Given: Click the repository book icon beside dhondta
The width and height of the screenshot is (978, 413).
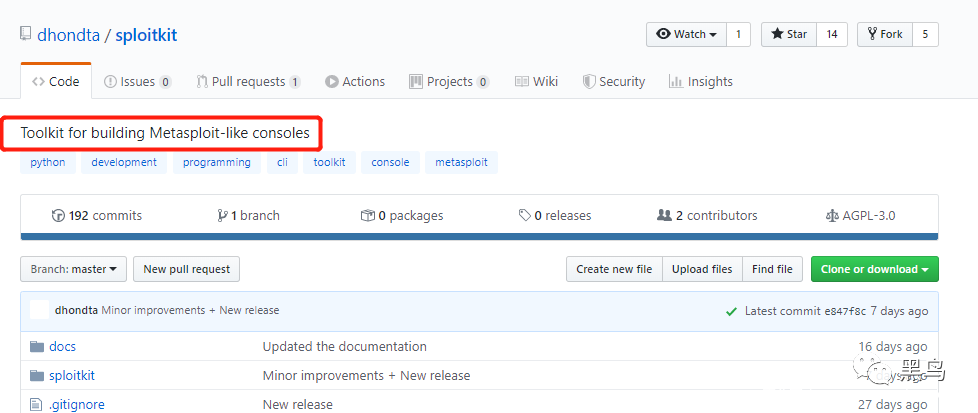Looking at the screenshot, I should tap(25, 34).
